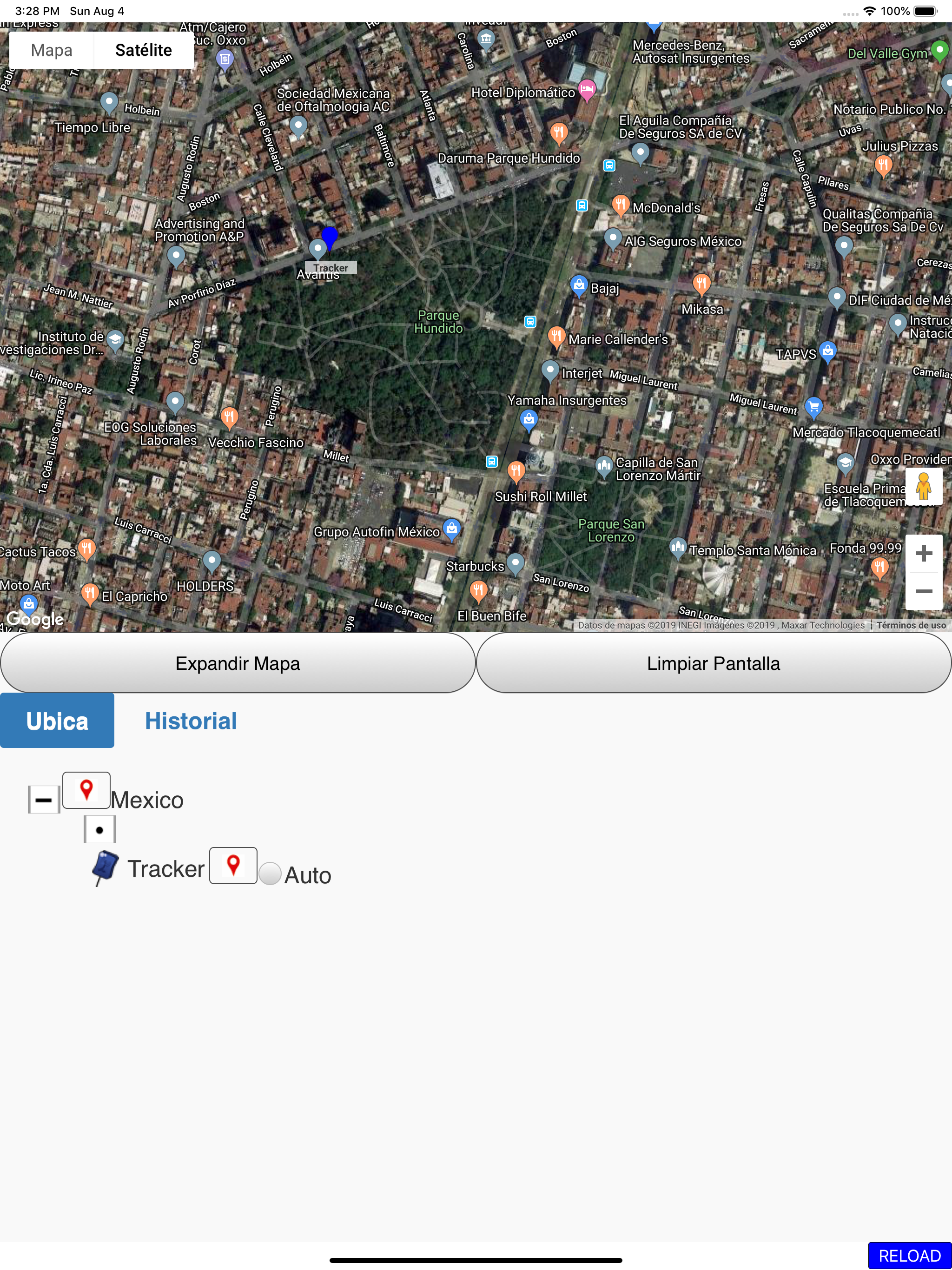Click the Grupo Autofin México shop pin
This screenshot has width=952, height=1270.
coord(452,529)
